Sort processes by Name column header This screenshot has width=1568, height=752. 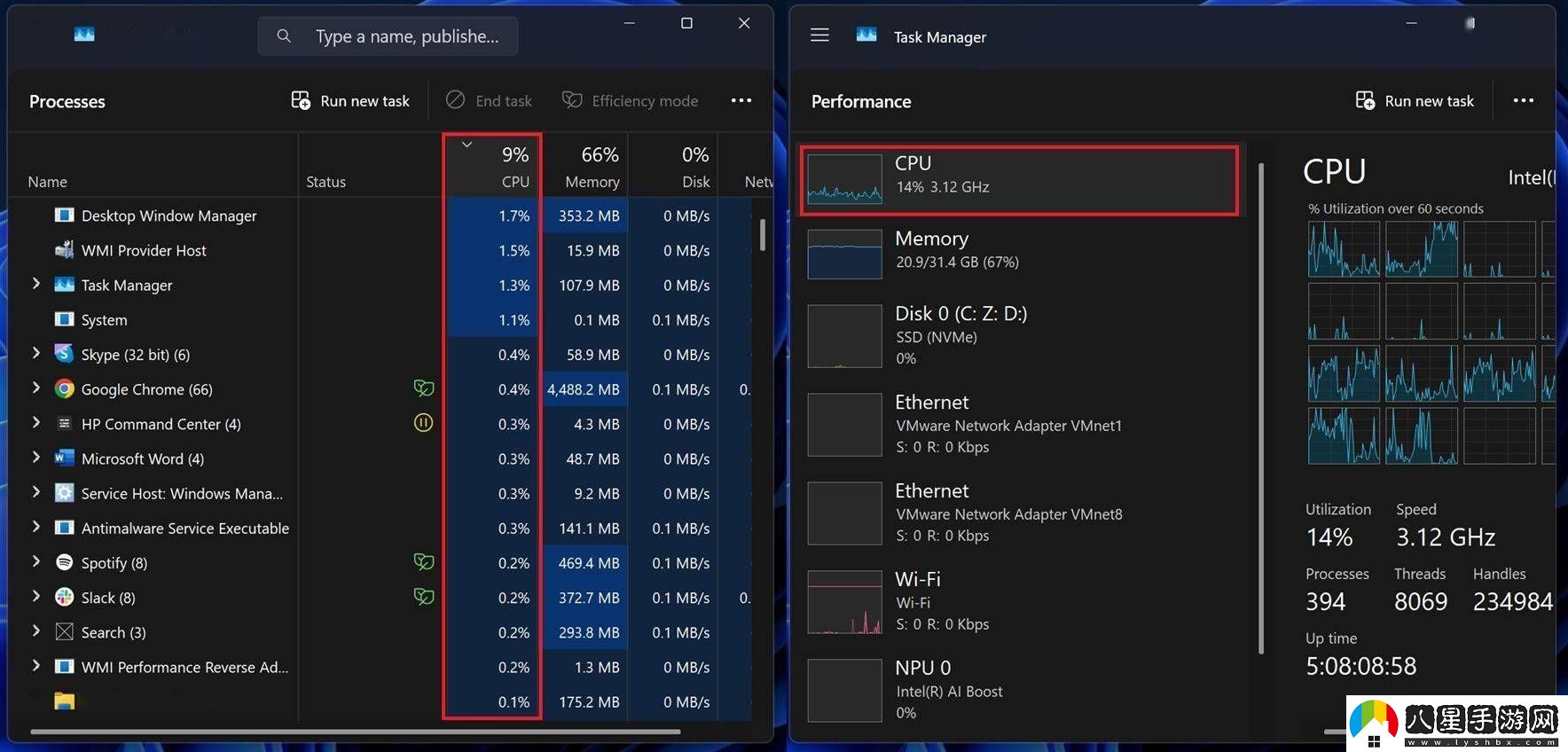coord(153,166)
